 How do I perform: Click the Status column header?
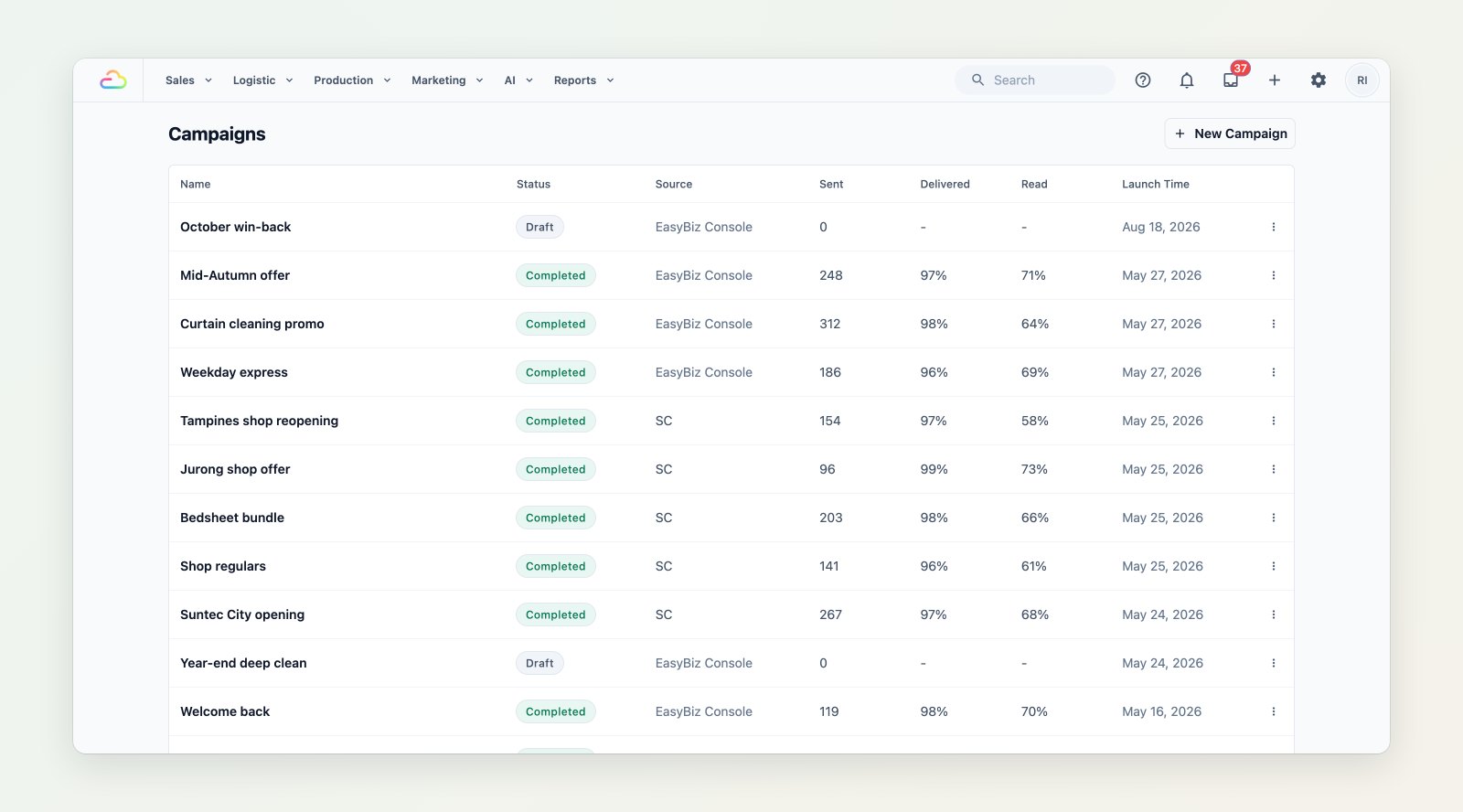[533, 184]
